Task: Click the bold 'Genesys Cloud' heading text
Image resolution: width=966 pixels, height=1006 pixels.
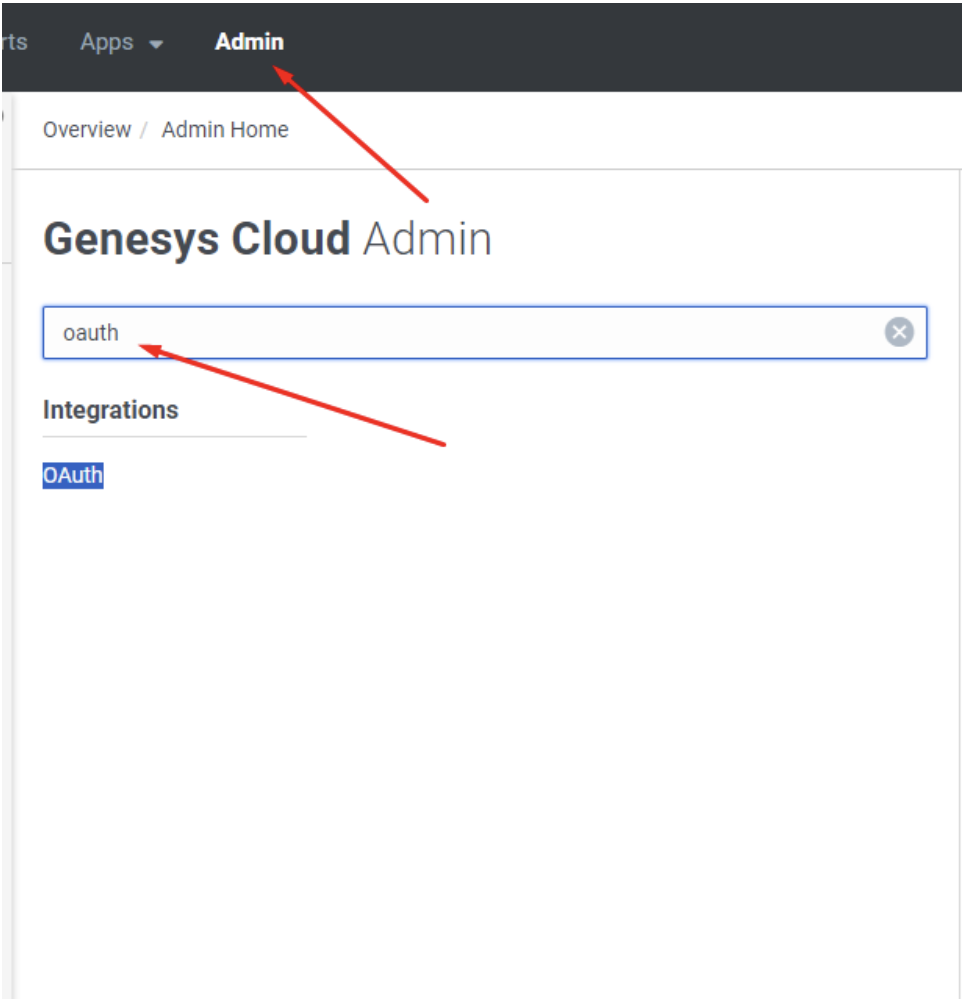Action: [x=197, y=239]
